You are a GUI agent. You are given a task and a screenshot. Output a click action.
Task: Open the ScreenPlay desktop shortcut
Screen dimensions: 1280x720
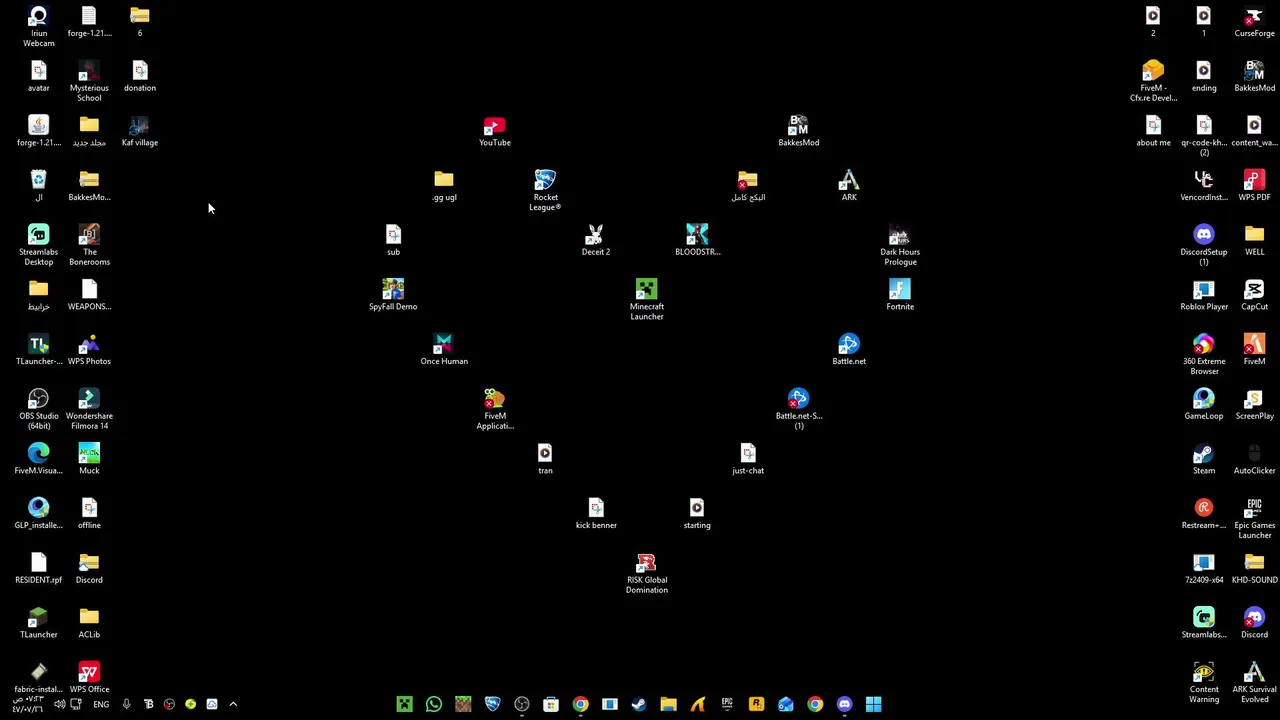point(1254,404)
